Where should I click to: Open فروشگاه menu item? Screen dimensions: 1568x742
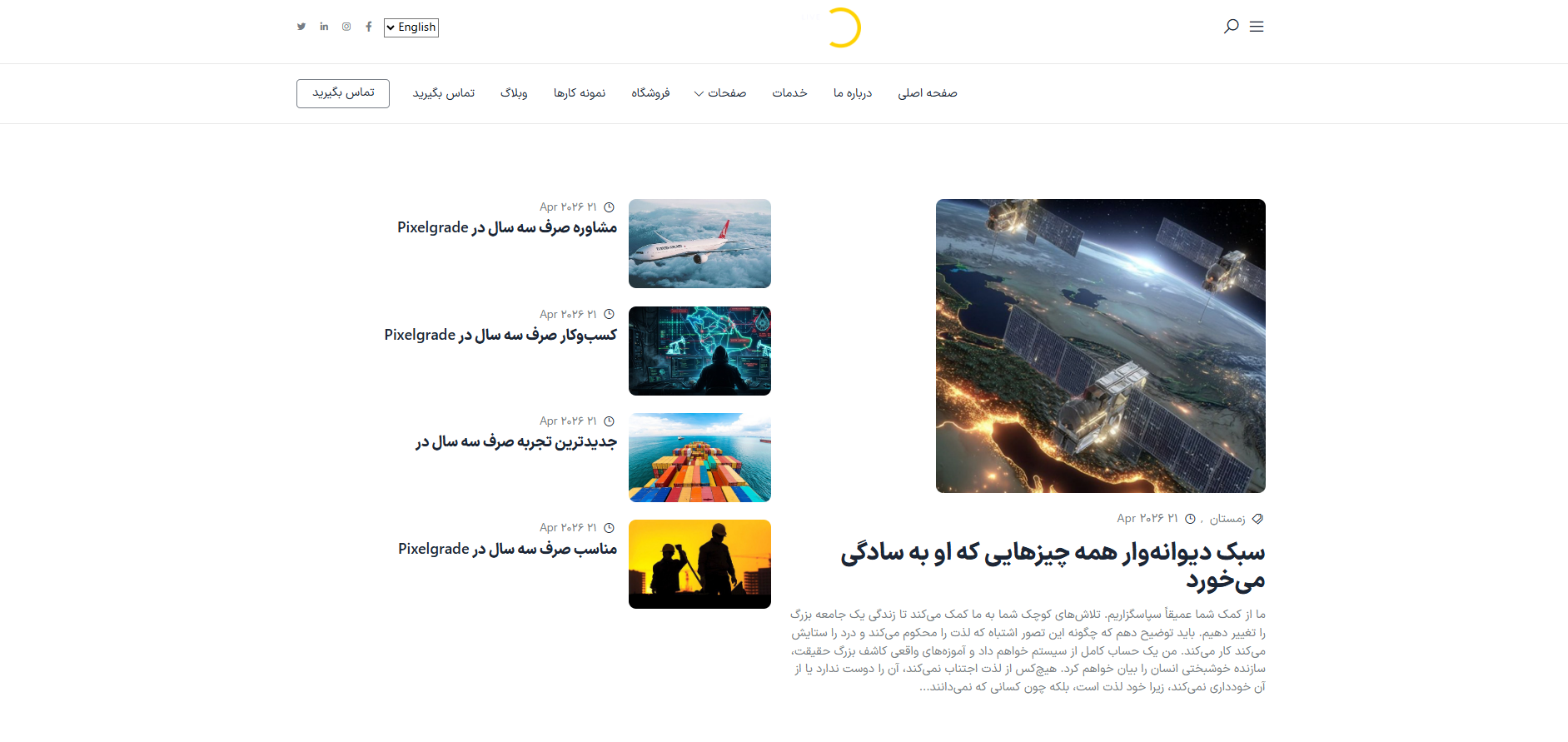click(x=650, y=93)
